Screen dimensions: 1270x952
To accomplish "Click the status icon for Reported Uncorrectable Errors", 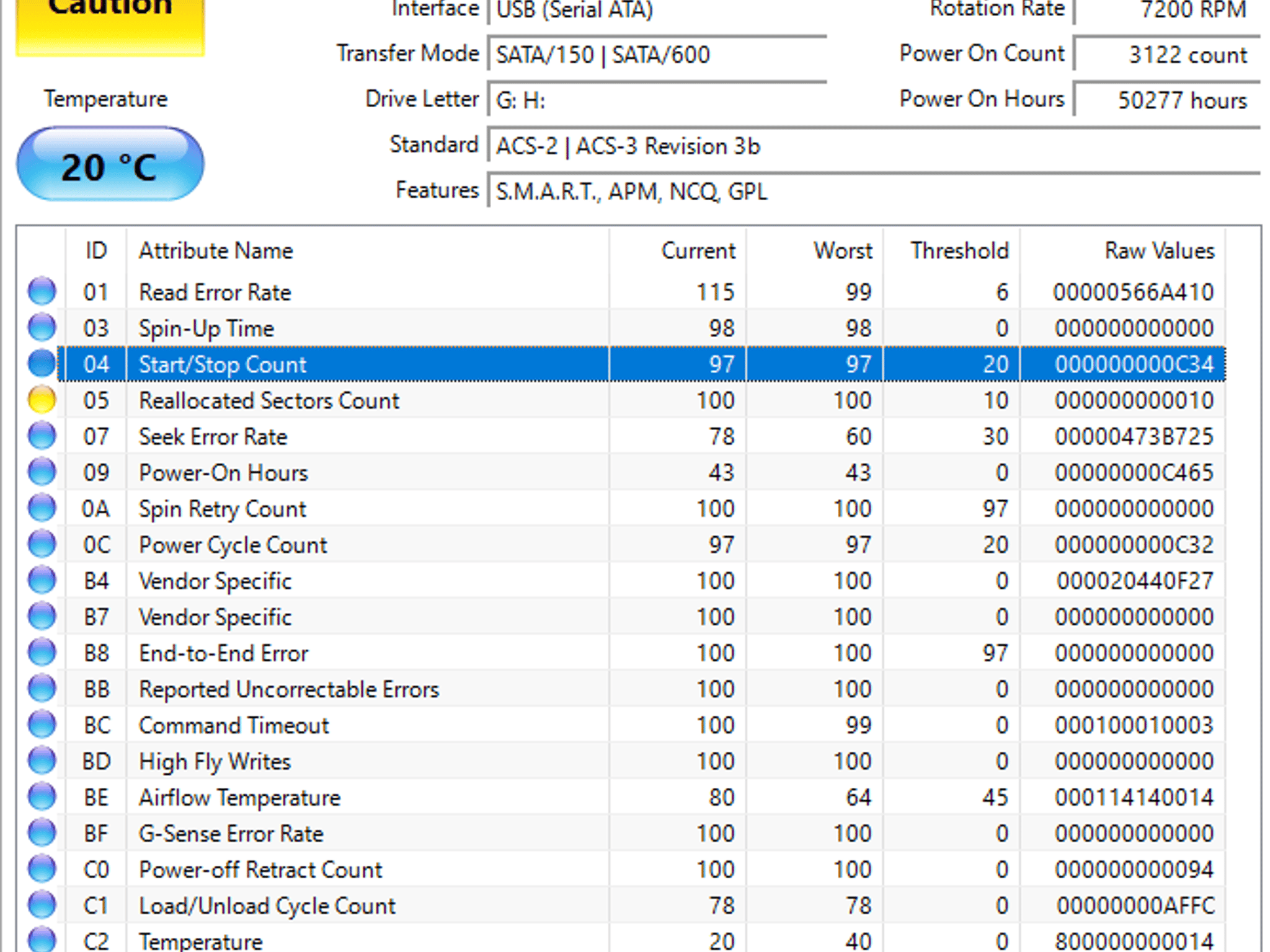I will pos(42,689).
